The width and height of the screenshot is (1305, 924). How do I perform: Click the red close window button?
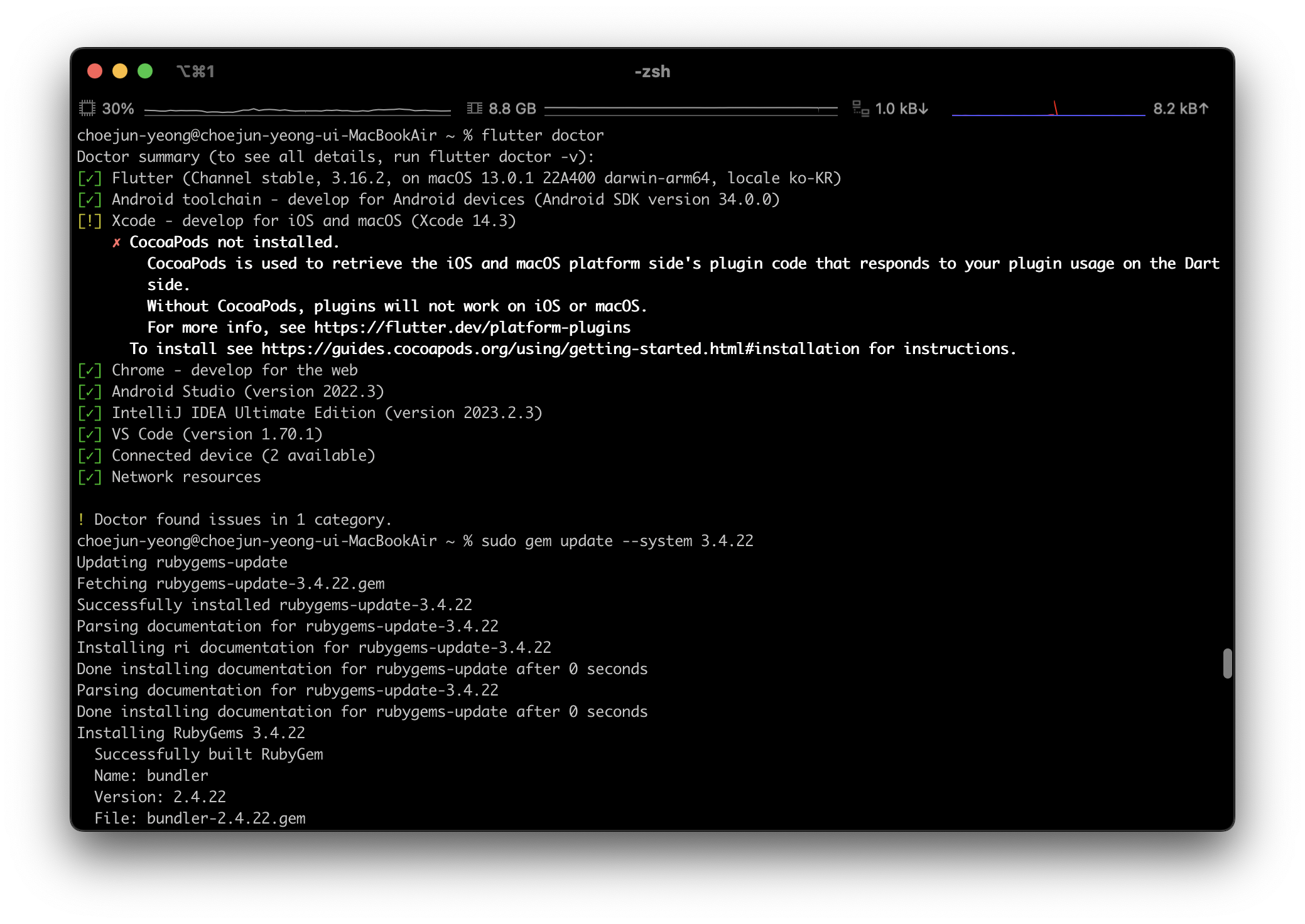(x=95, y=71)
